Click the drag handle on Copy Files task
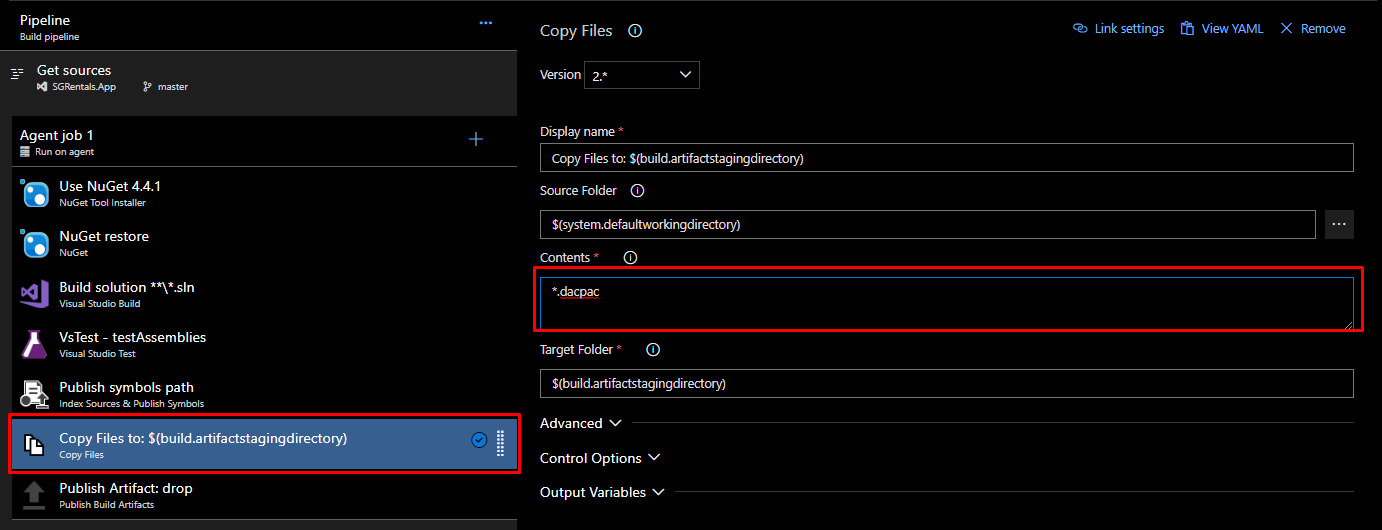 pyautogui.click(x=500, y=443)
